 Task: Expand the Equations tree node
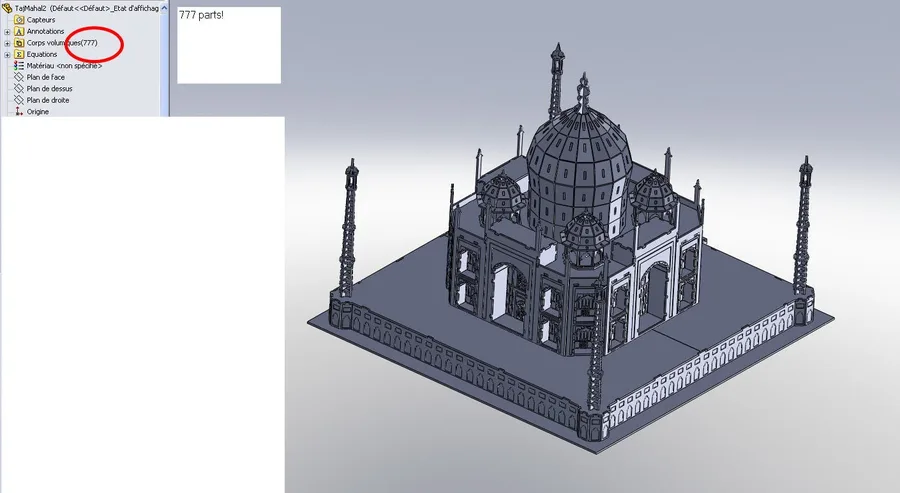(x=7, y=55)
